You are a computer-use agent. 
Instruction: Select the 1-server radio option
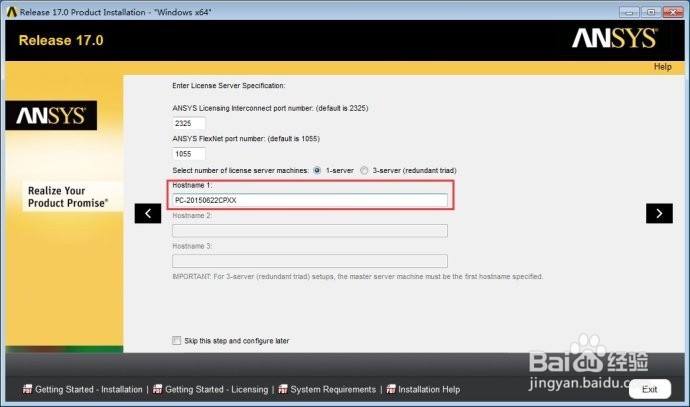click(317, 170)
